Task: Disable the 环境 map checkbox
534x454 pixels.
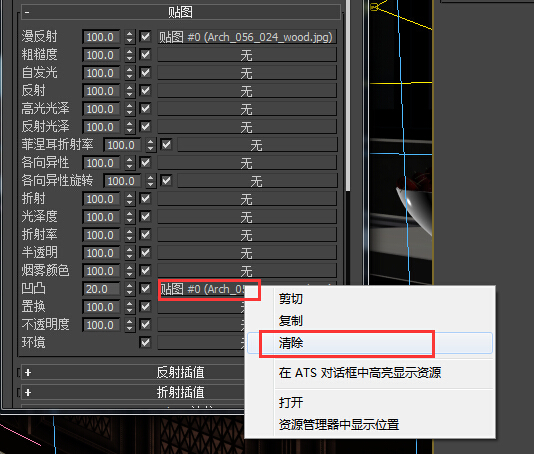Action: click(x=145, y=342)
